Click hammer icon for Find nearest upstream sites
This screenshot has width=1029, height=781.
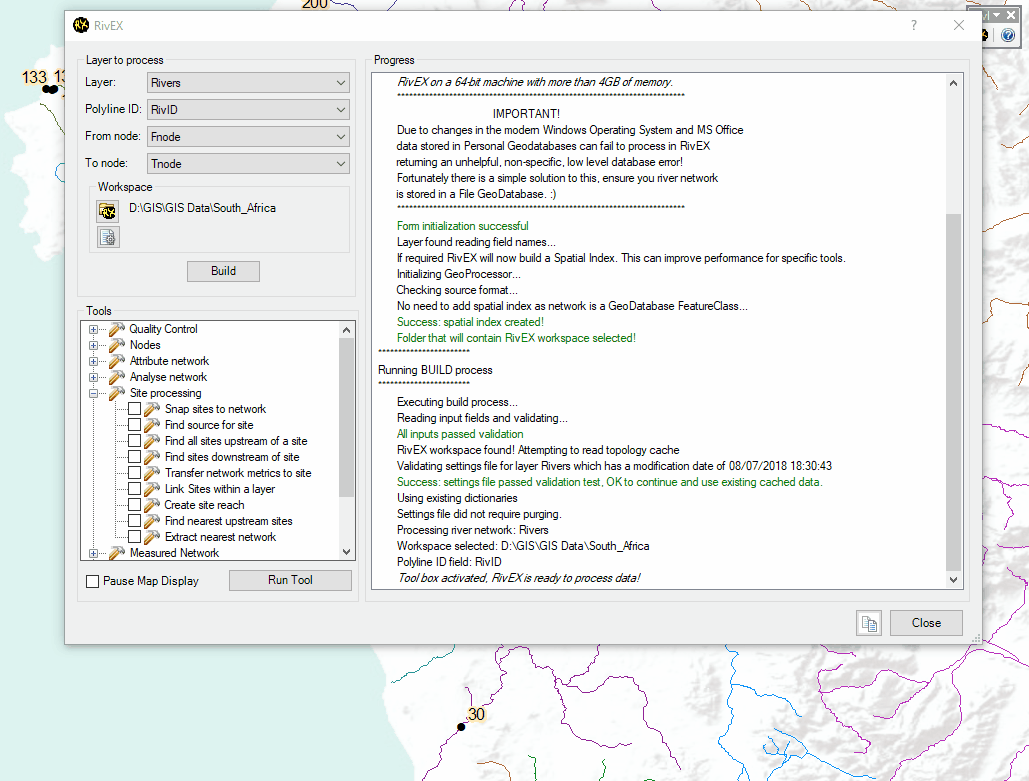tap(152, 520)
